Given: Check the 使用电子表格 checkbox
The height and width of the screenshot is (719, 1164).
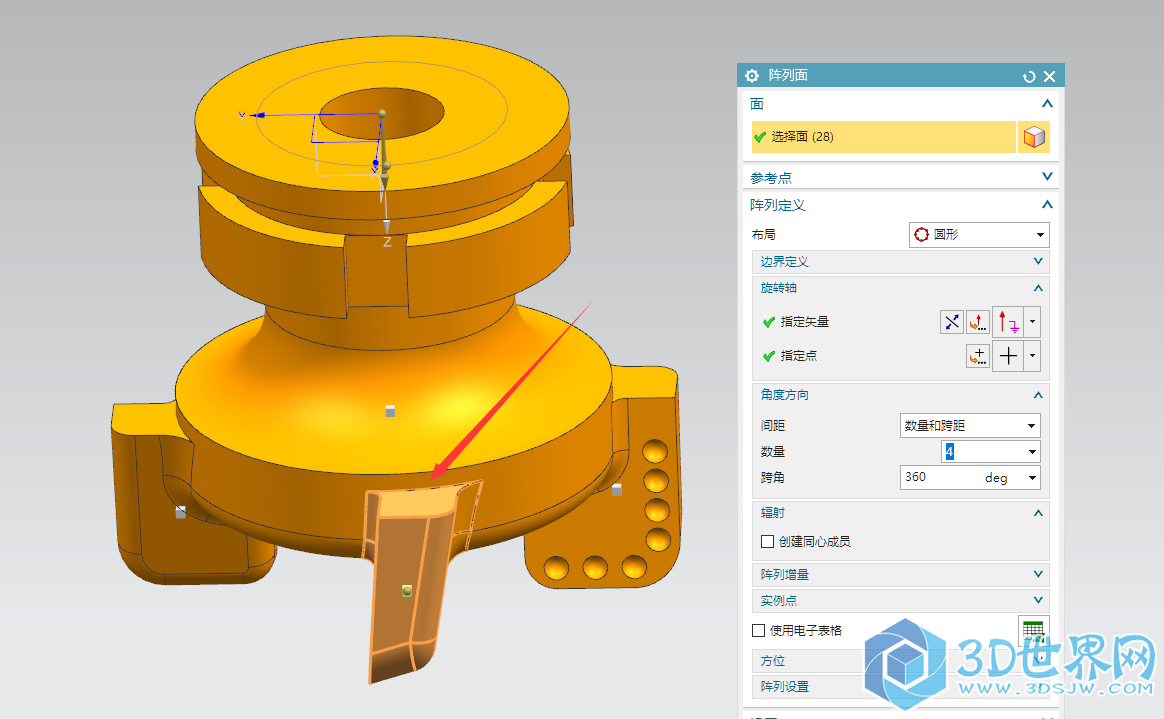Looking at the screenshot, I should point(759,631).
